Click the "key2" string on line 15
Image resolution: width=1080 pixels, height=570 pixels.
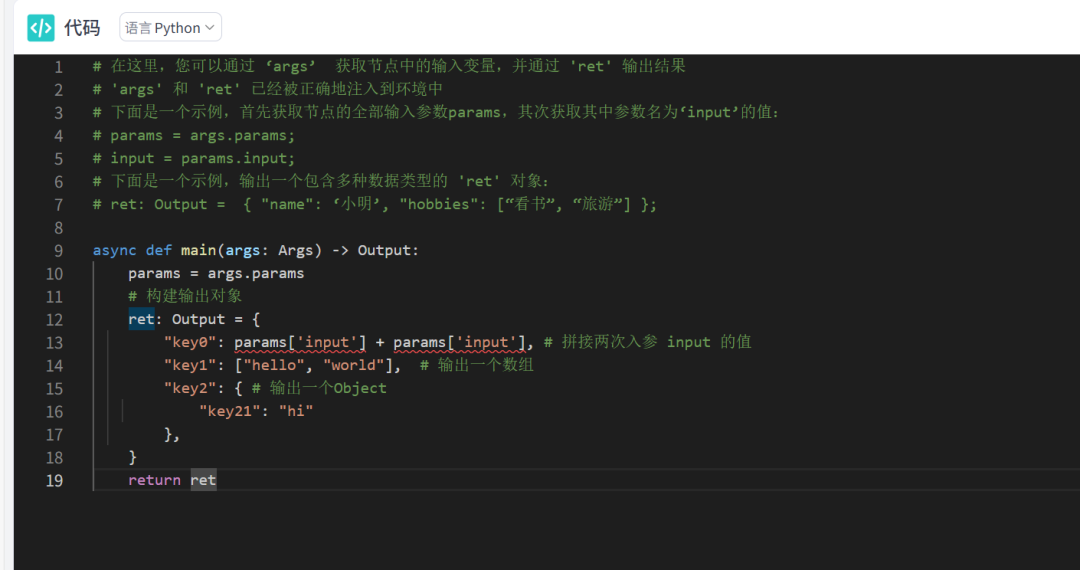(x=190, y=388)
